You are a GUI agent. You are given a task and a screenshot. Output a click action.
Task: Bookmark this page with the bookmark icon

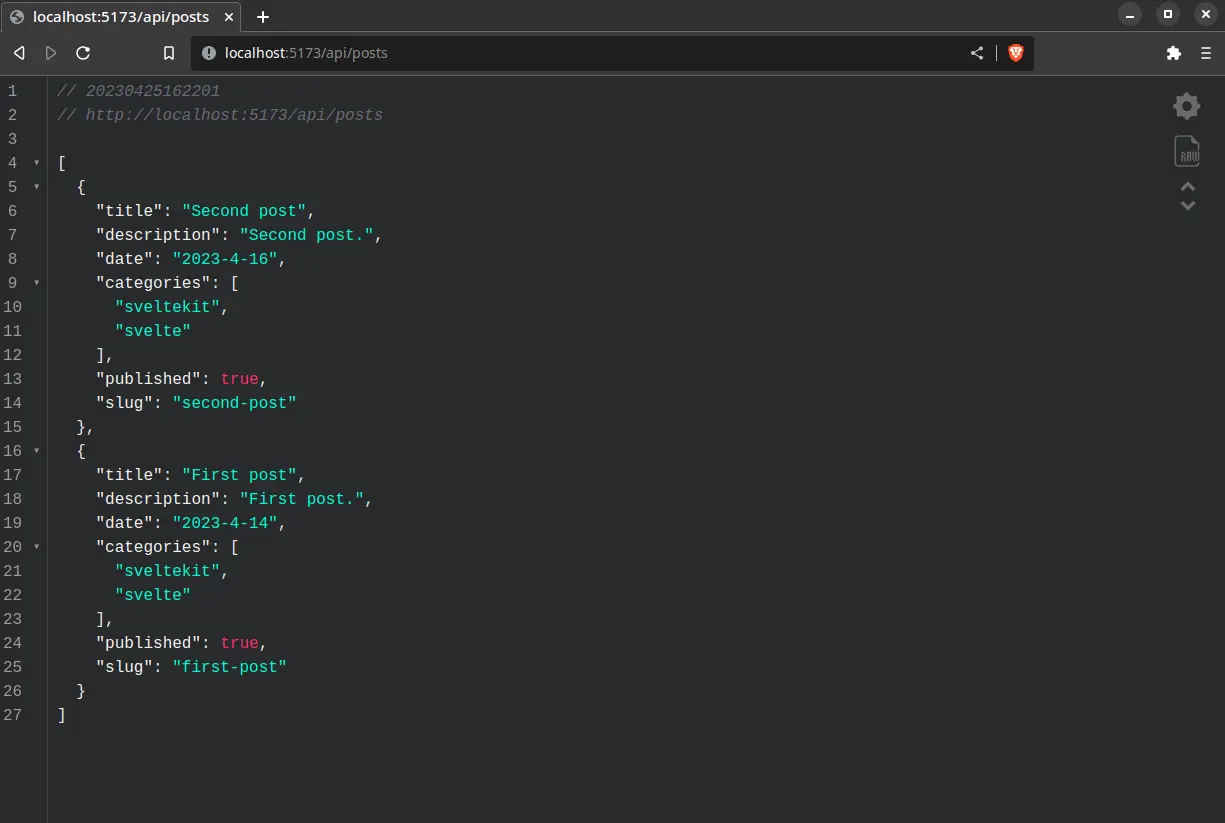(x=169, y=53)
